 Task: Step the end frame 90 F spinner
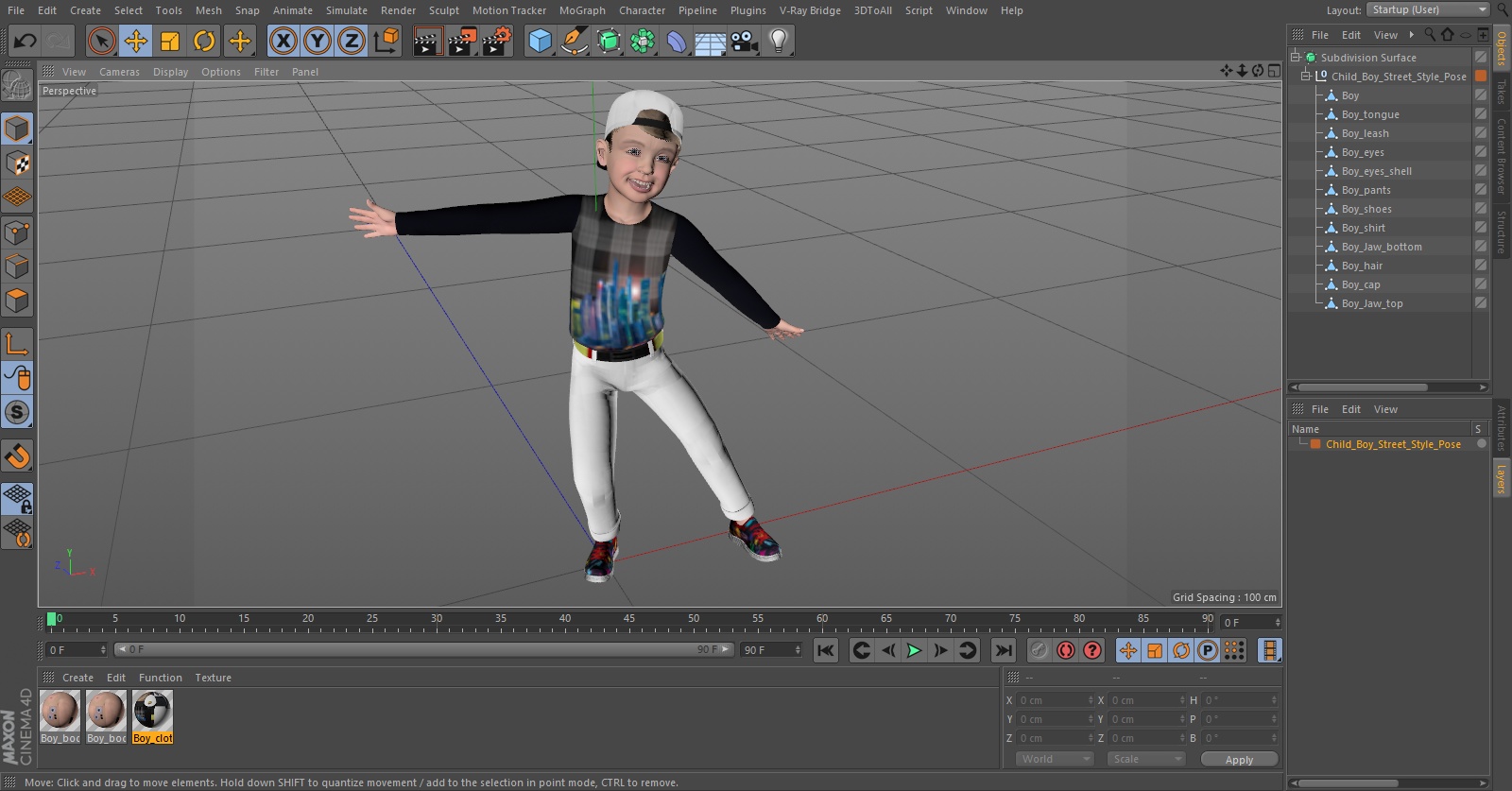798,650
